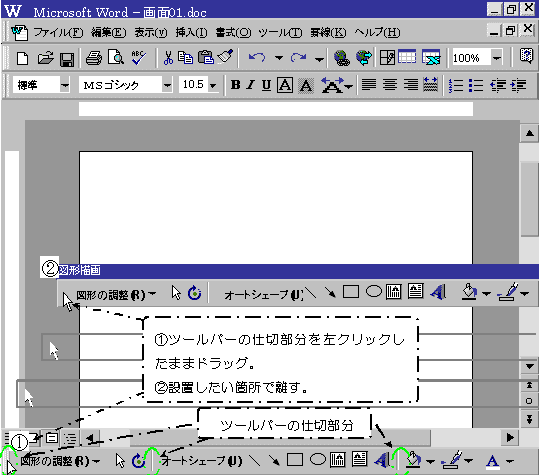Enable align left paragraph
This screenshot has height=475, width=539.
coord(369,85)
